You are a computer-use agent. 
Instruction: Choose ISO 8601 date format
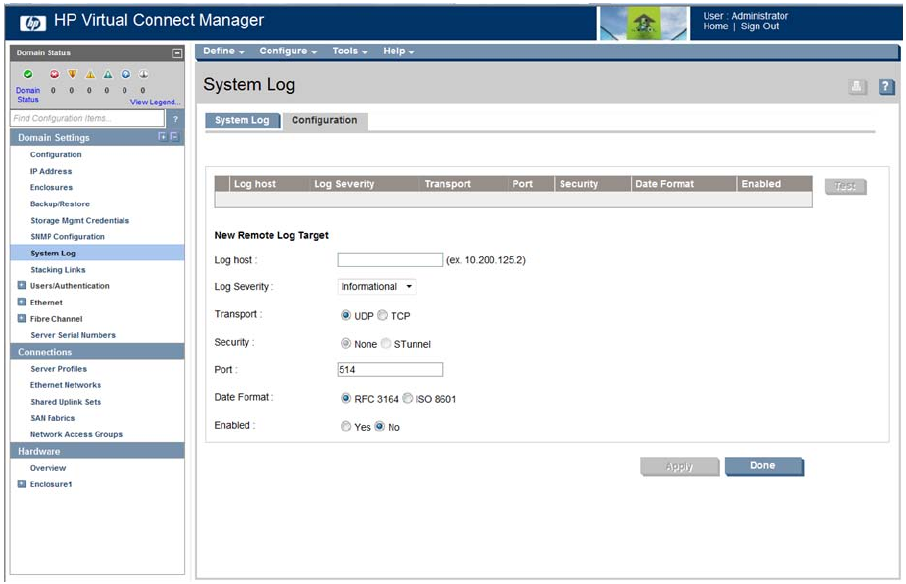tap(408, 399)
